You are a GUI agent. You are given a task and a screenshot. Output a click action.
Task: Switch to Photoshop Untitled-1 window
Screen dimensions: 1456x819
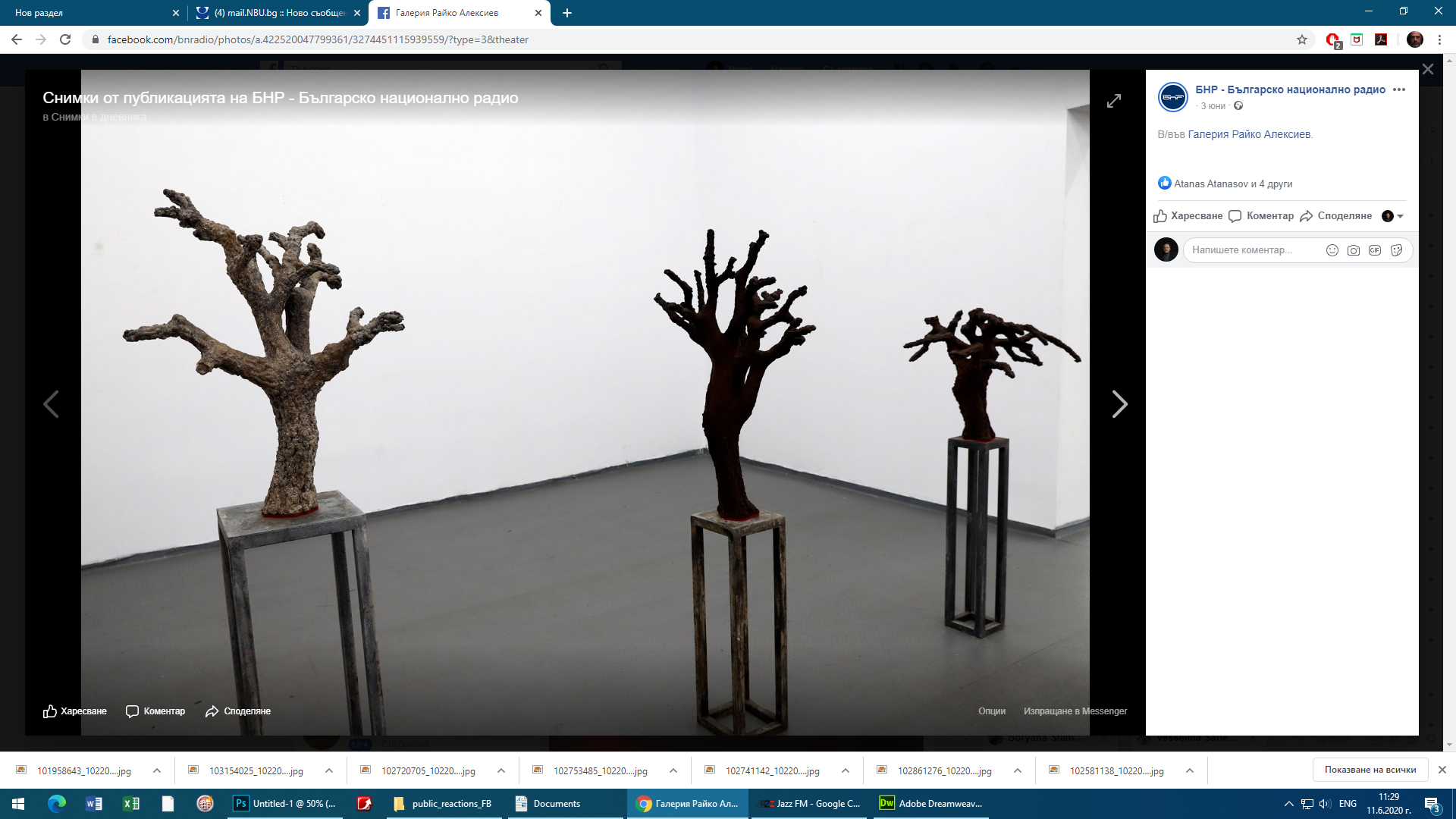point(284,804)
